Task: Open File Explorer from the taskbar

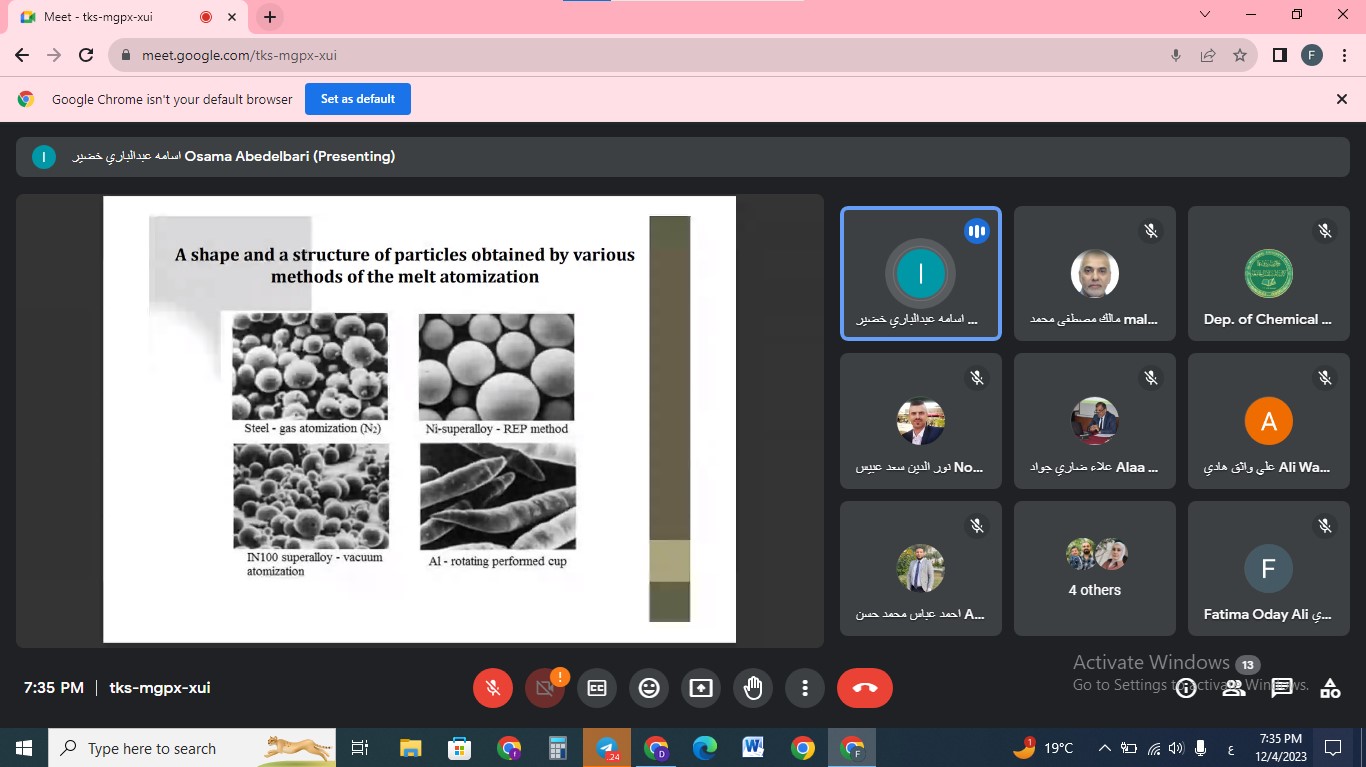Action: pyautogui.click(x=411, y=748)
